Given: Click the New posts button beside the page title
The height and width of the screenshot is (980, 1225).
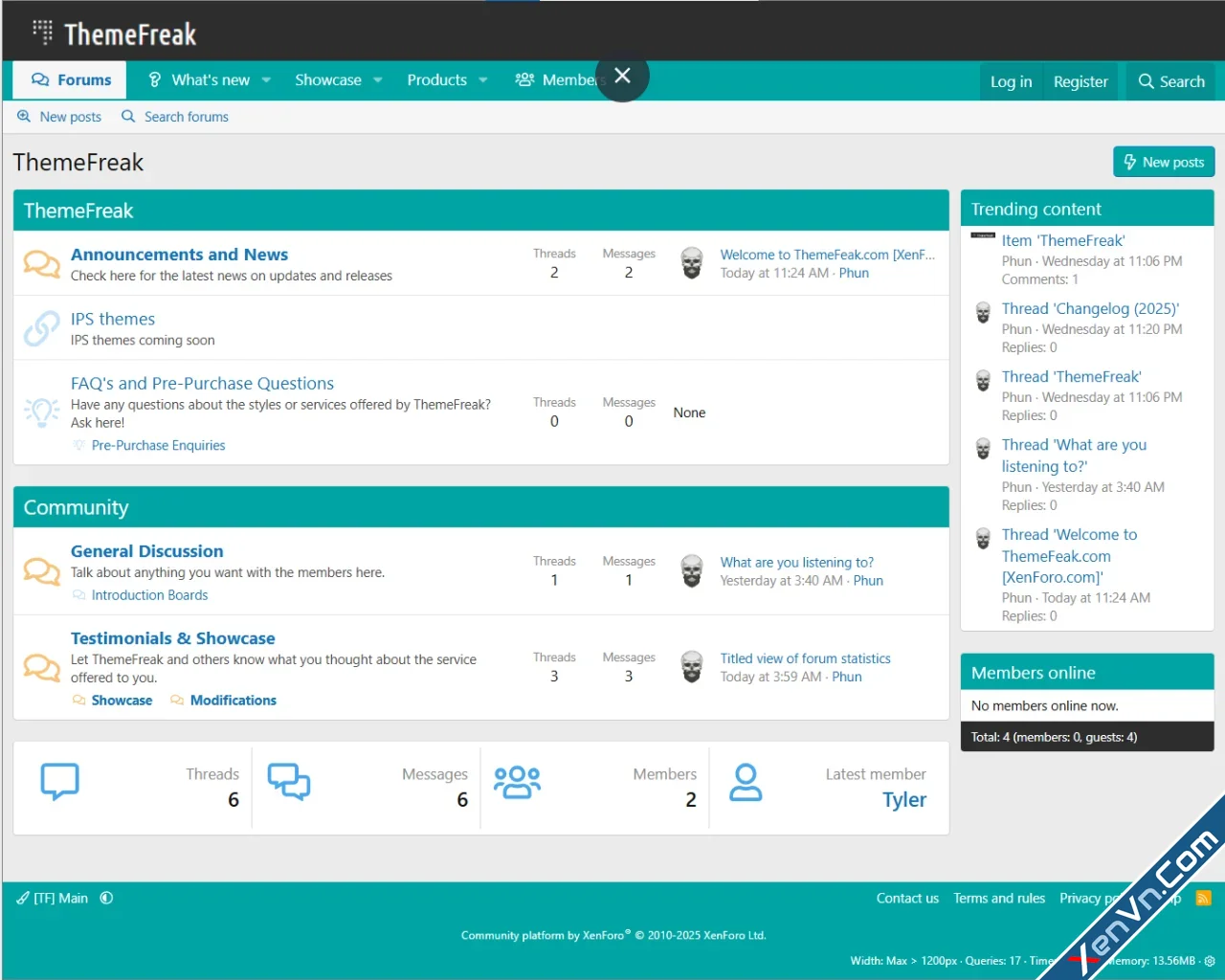Looking at the screenshot, I should [1164, 162].
